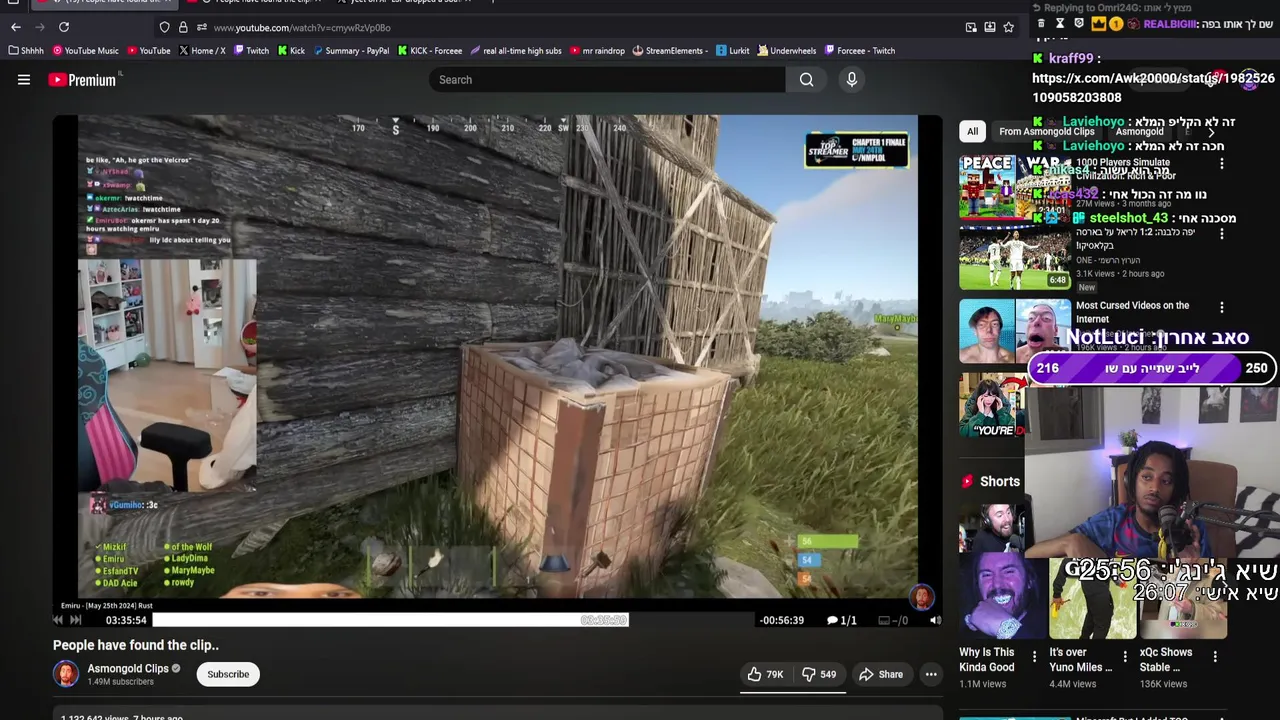The height and width of the screenshot is (720, 1280).
Task: Open the real all-time high subs bookmark
Action: [x=516, y=50]
